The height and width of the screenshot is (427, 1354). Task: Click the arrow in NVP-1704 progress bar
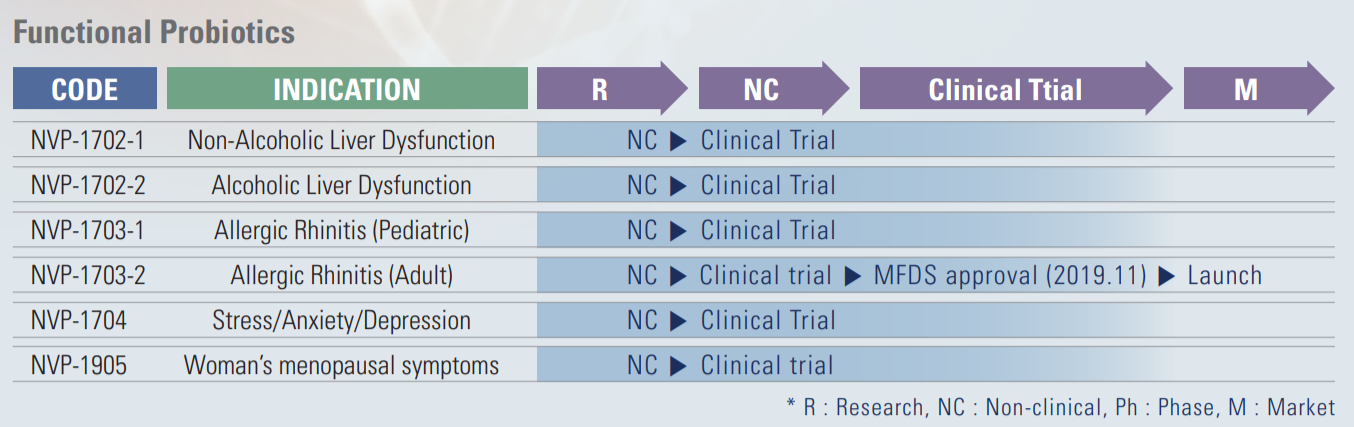click(678, 321)
